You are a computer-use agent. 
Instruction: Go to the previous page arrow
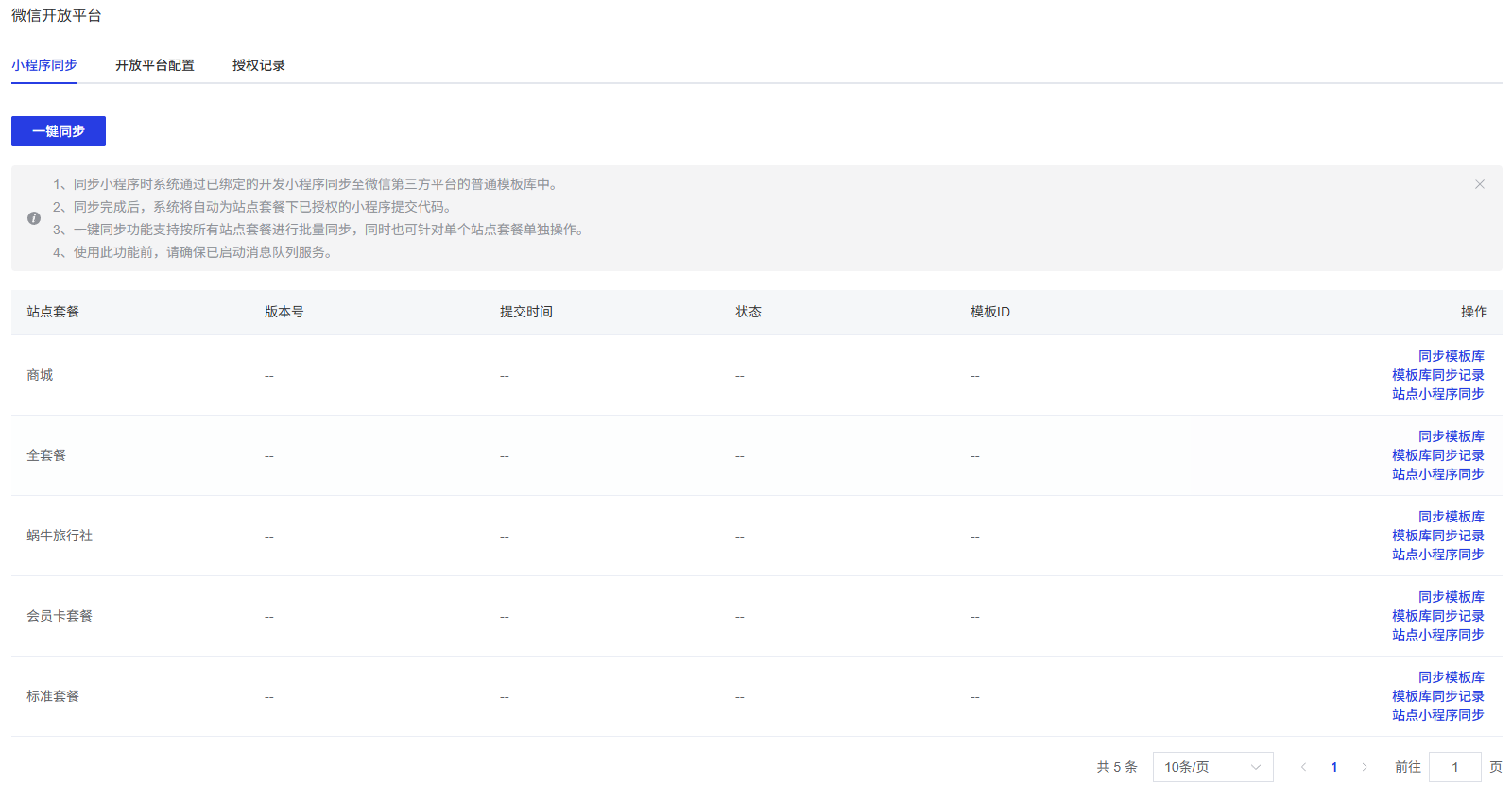[x=1303, y=767]
